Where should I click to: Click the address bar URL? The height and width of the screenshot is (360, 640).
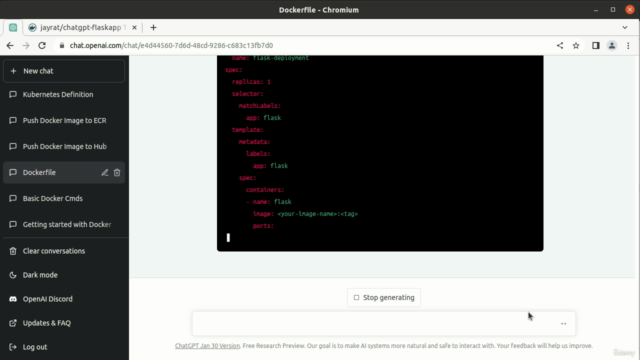171,46
